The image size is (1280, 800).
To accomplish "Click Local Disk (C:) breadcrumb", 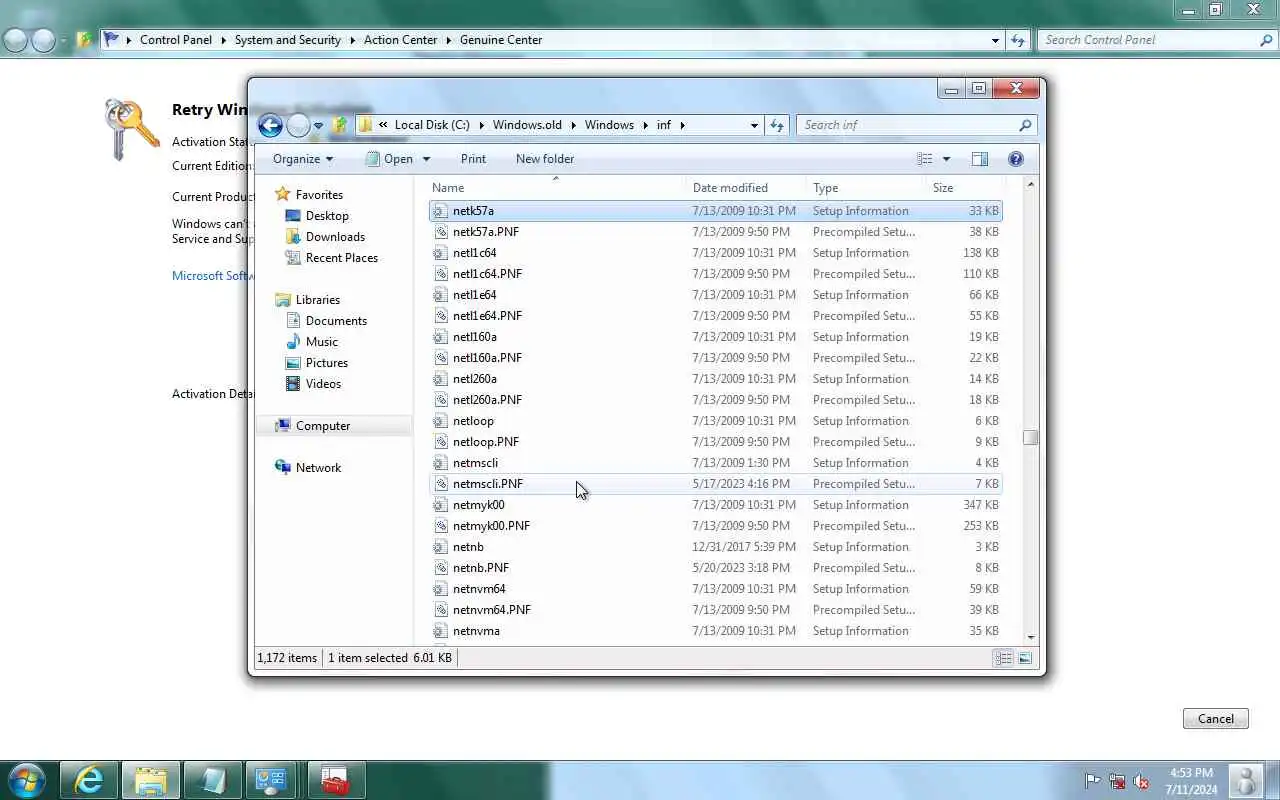I will [432, 125].
